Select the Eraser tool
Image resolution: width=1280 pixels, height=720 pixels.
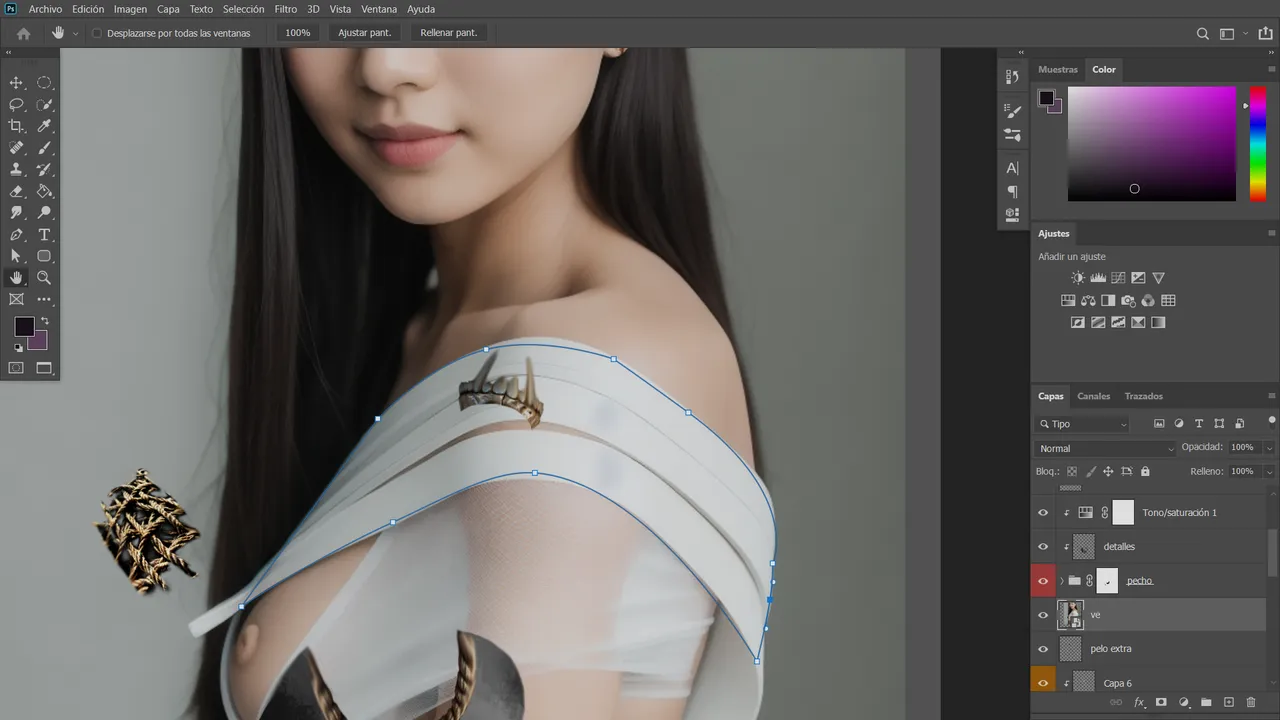(x=16, y=191)
